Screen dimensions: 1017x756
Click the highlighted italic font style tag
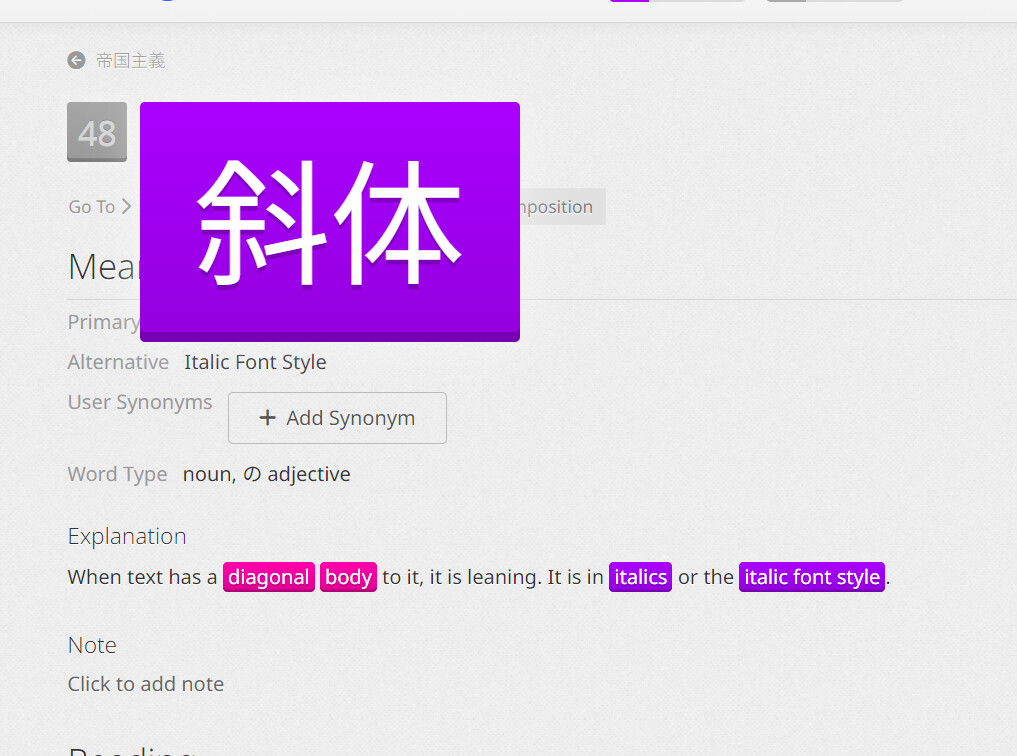pyautogui.click(x=812, y=577)
